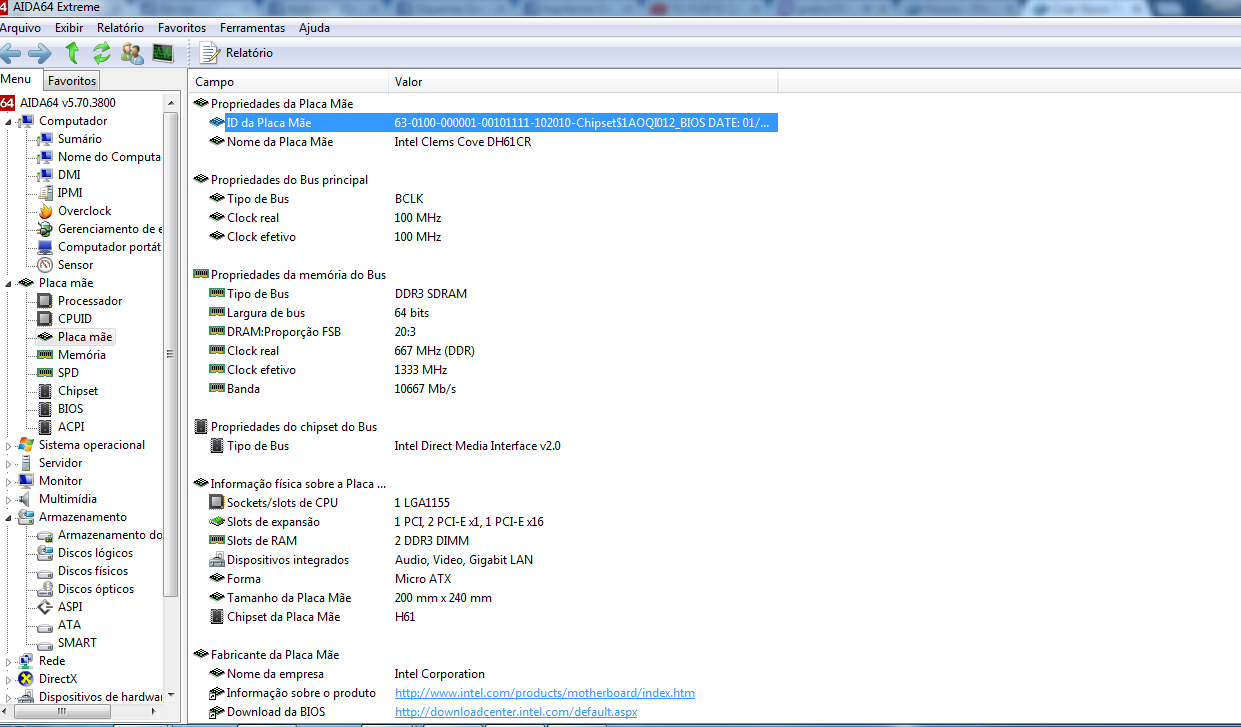The width and height of the screenshot is (1241, 727).
Task: Select Sumário in the tree
Action: pyautogui.click(x=79, y=139)
